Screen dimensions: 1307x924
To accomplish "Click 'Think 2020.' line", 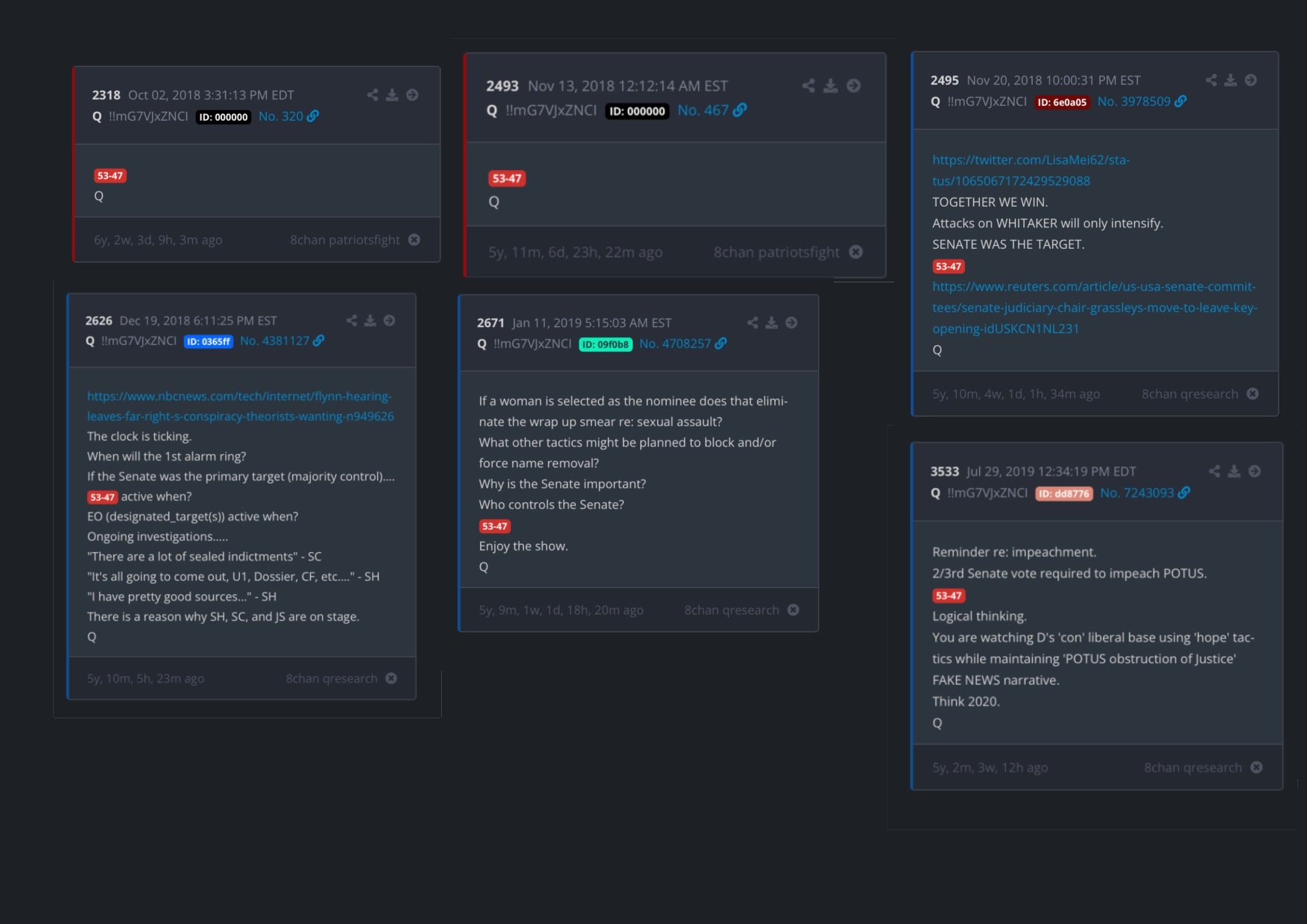I will click(966, 701).
